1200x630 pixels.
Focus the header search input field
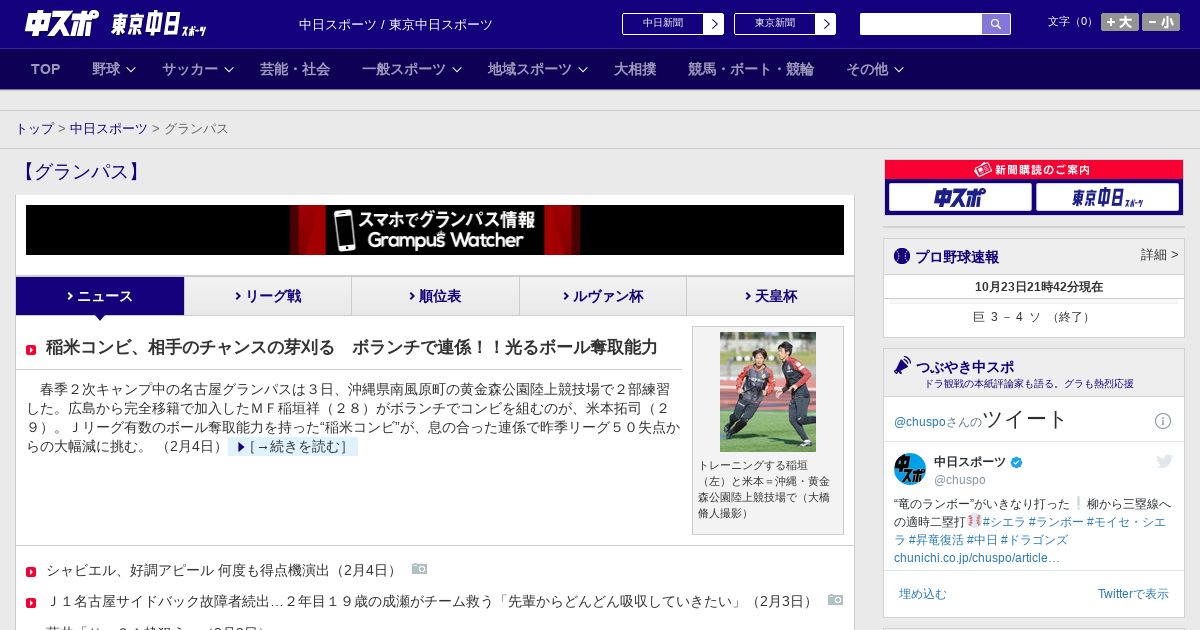coord(921,24)
